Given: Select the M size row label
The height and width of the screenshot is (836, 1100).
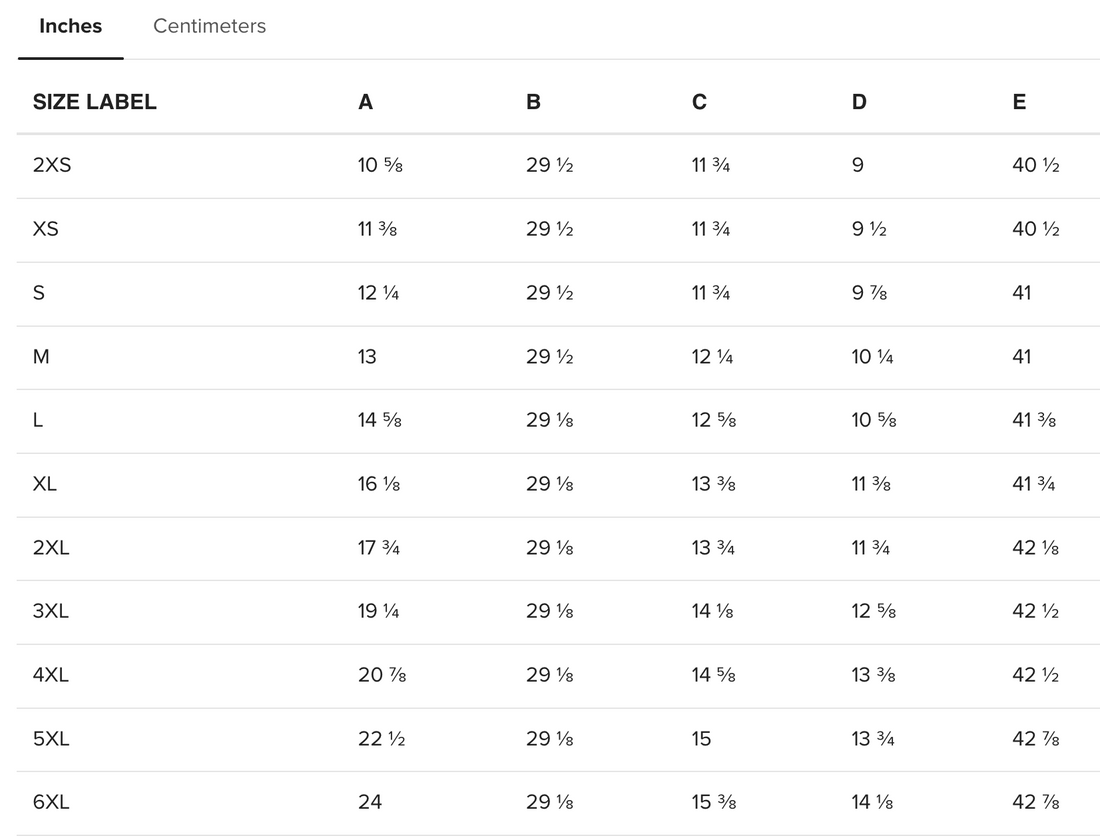Looking at the screenshot, I should [x=41, y=357].
